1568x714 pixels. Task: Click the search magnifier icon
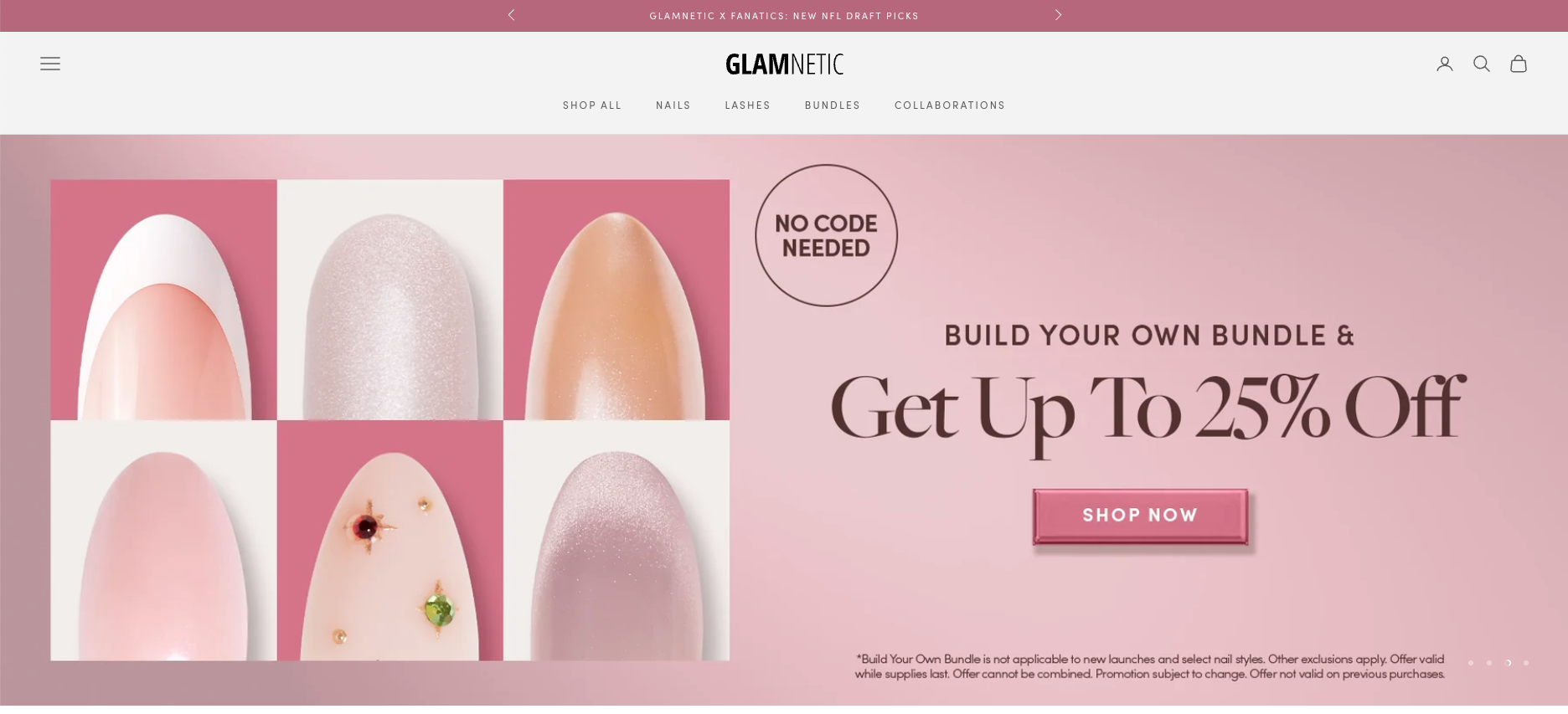[x=1482, y=64]
